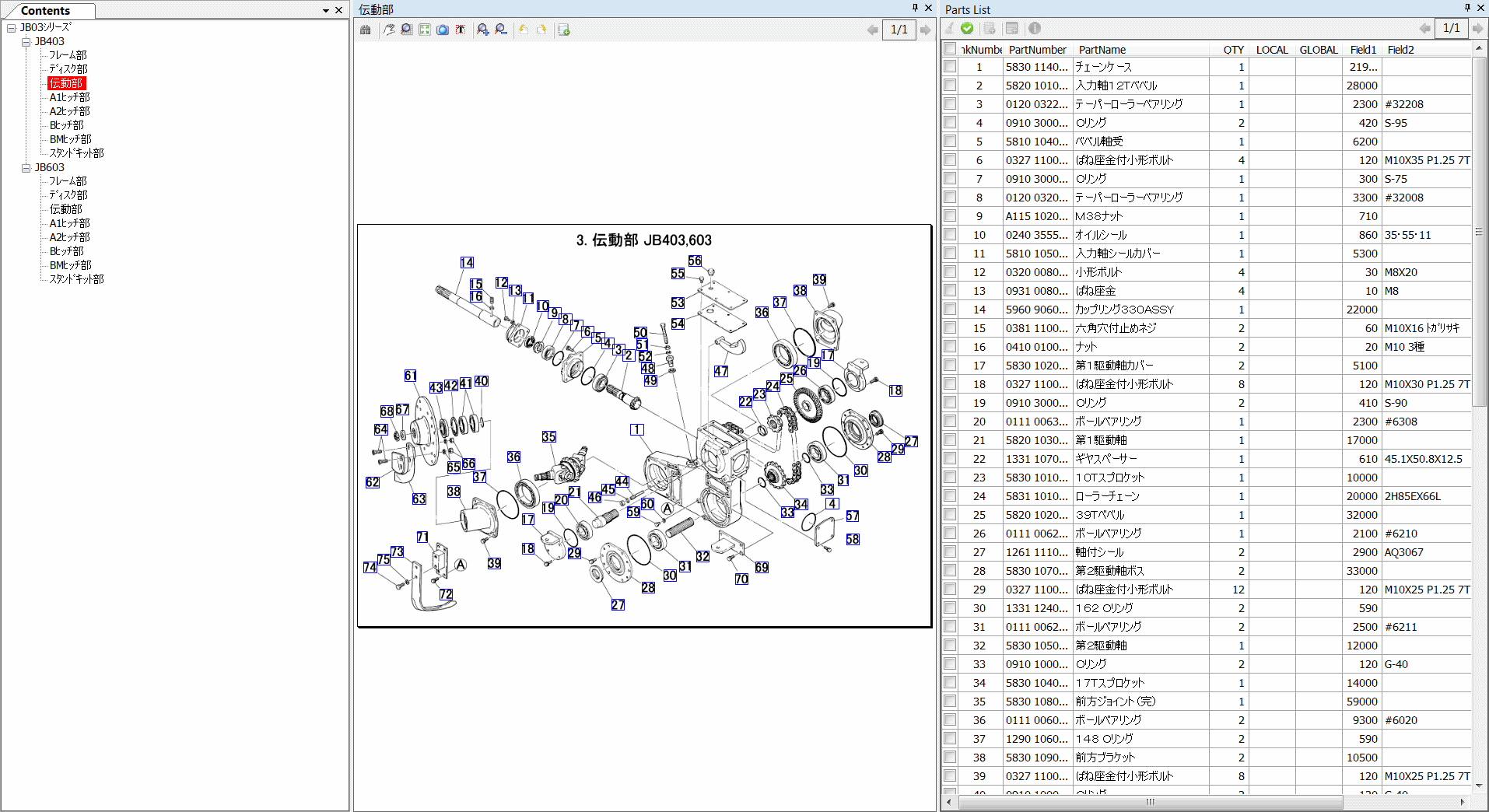Click the green check mark in Parts List

967,28
